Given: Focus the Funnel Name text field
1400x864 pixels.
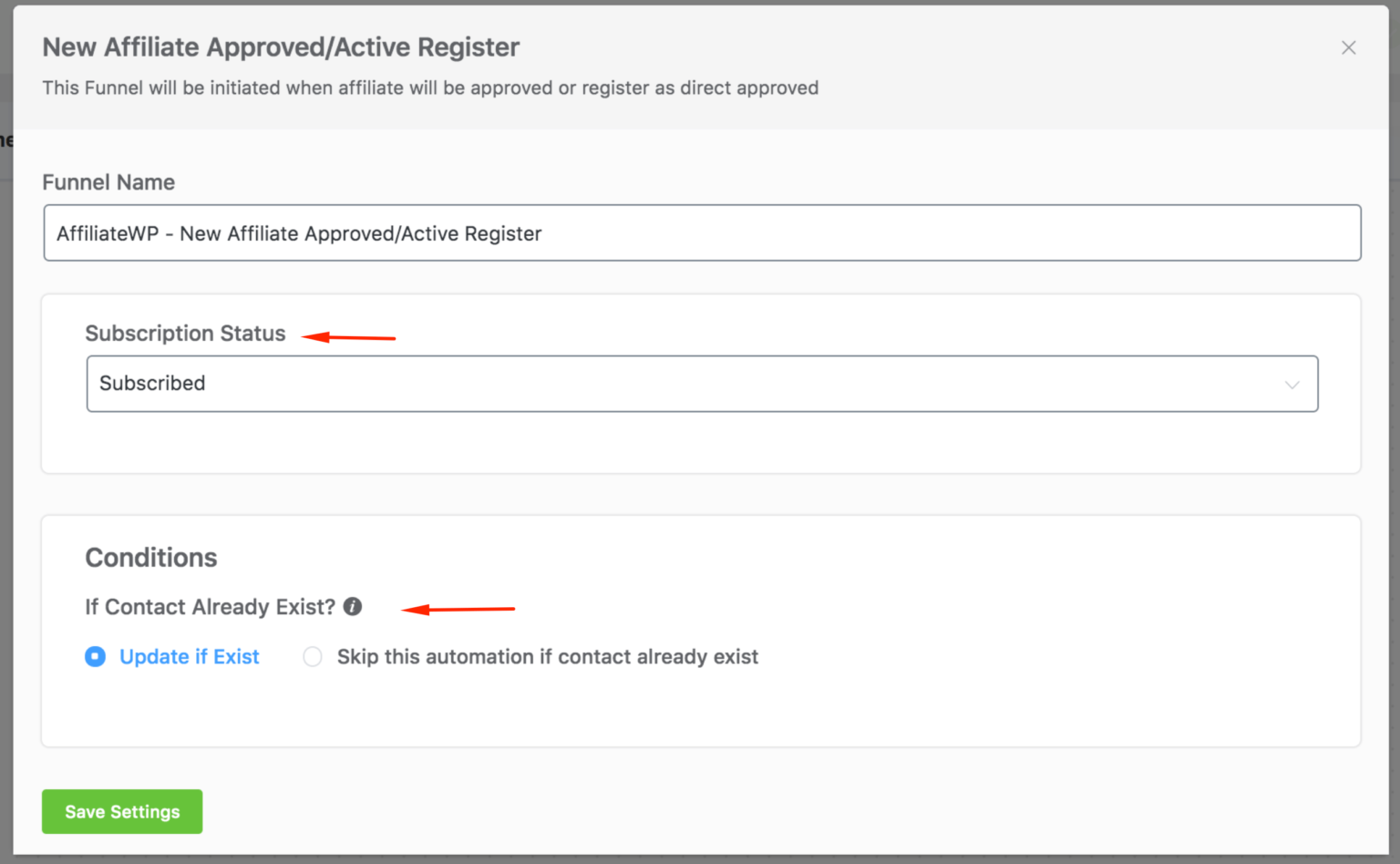Looking at the screenshot, I should coord(702,233).
